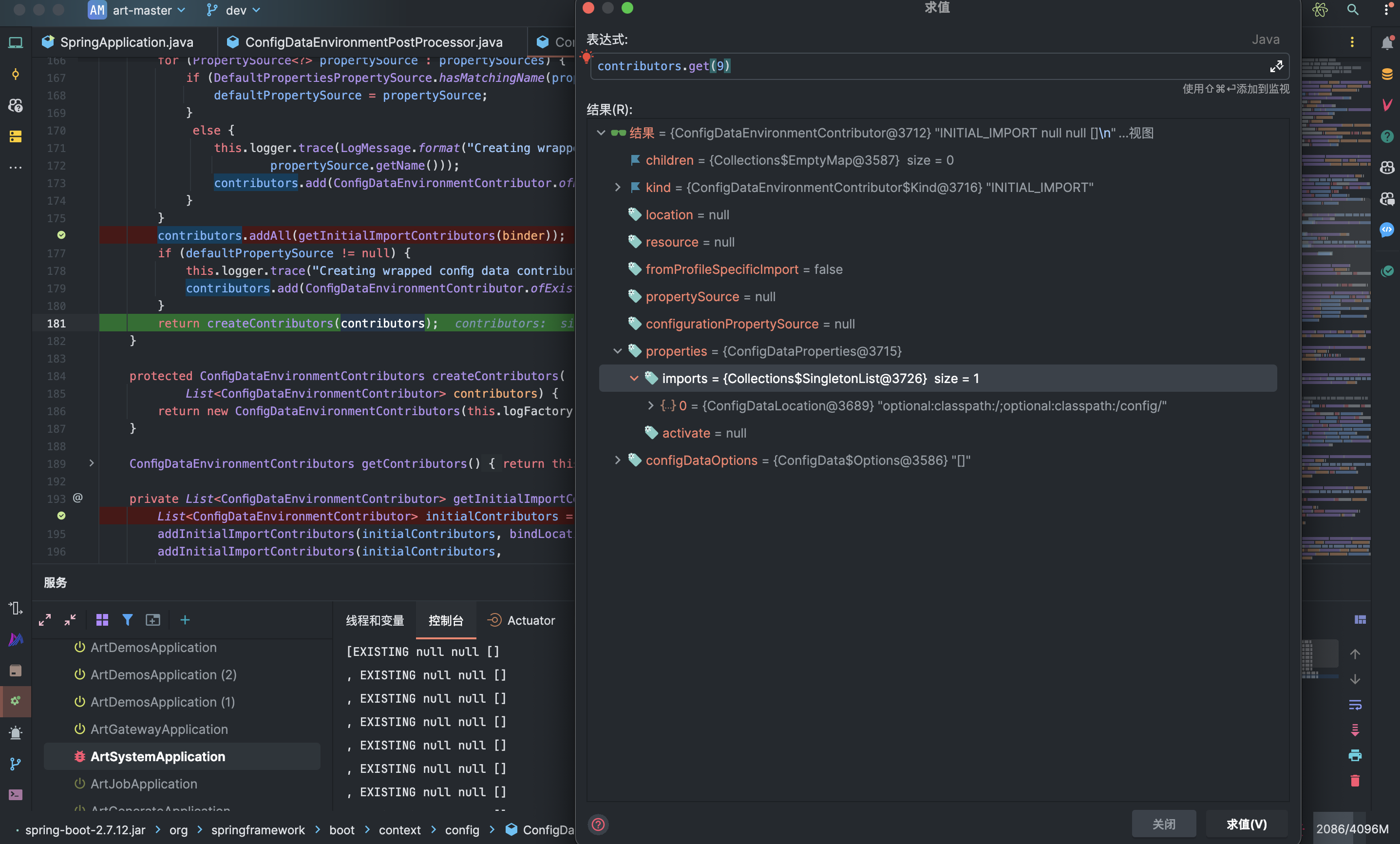Viewport: 1400px width, 844px height.
Task: Click the 关闭 close button
Action: point(1163,824)
